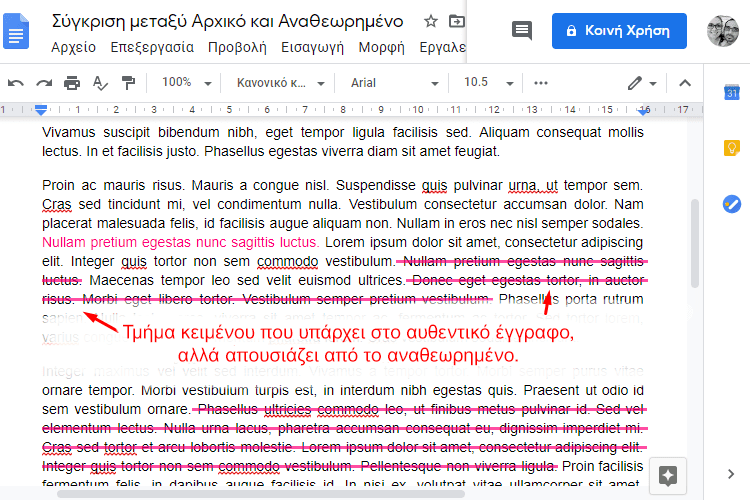This screenshot has width=750, height=500.
Task: Open the Μορφή menu
Action: (382, 47)
